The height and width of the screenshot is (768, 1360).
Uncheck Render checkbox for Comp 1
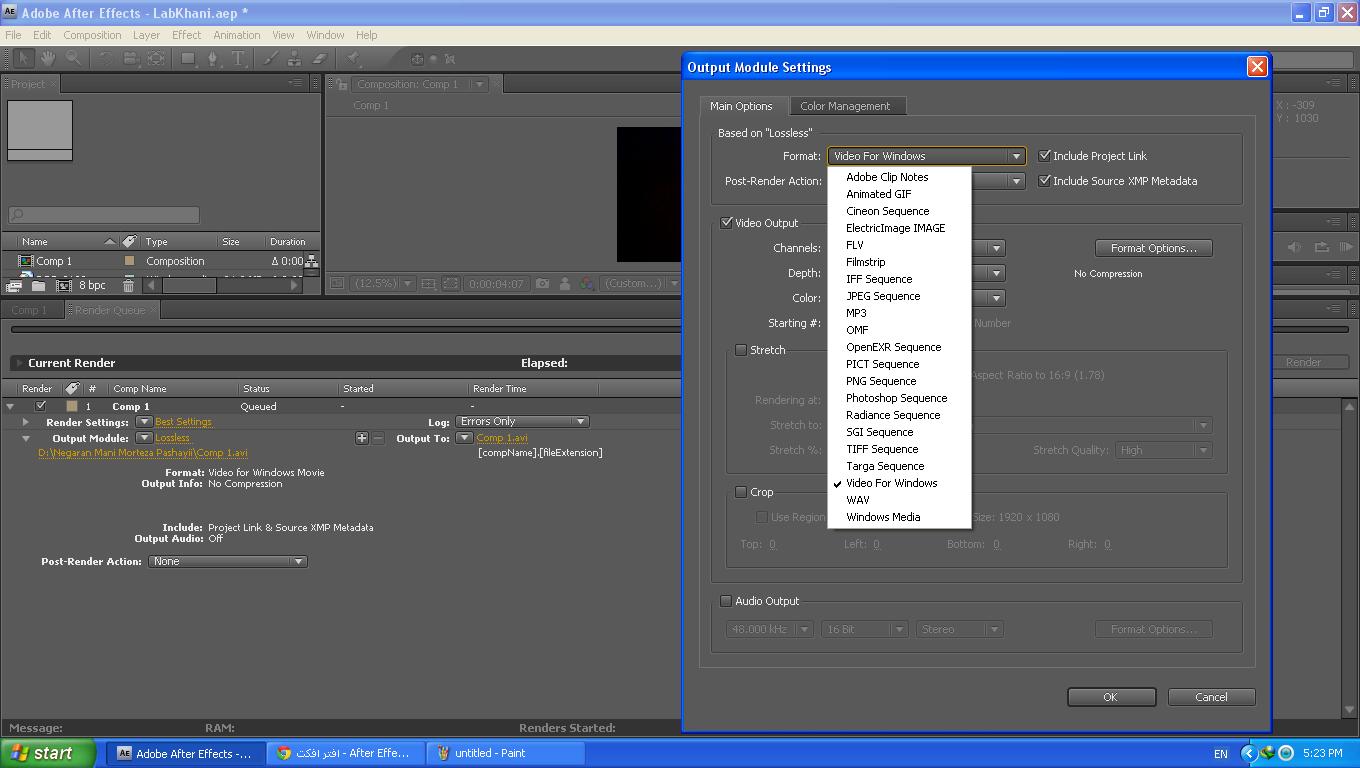point(40,406)
